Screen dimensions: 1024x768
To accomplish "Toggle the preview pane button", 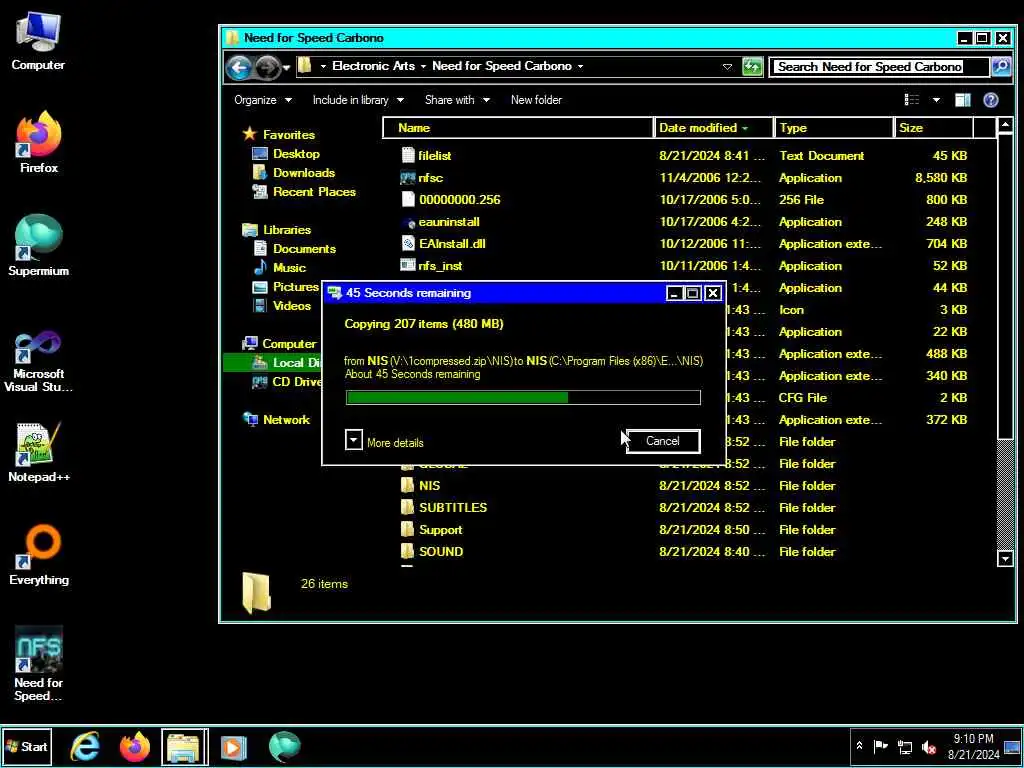I will tap(963, 100).
